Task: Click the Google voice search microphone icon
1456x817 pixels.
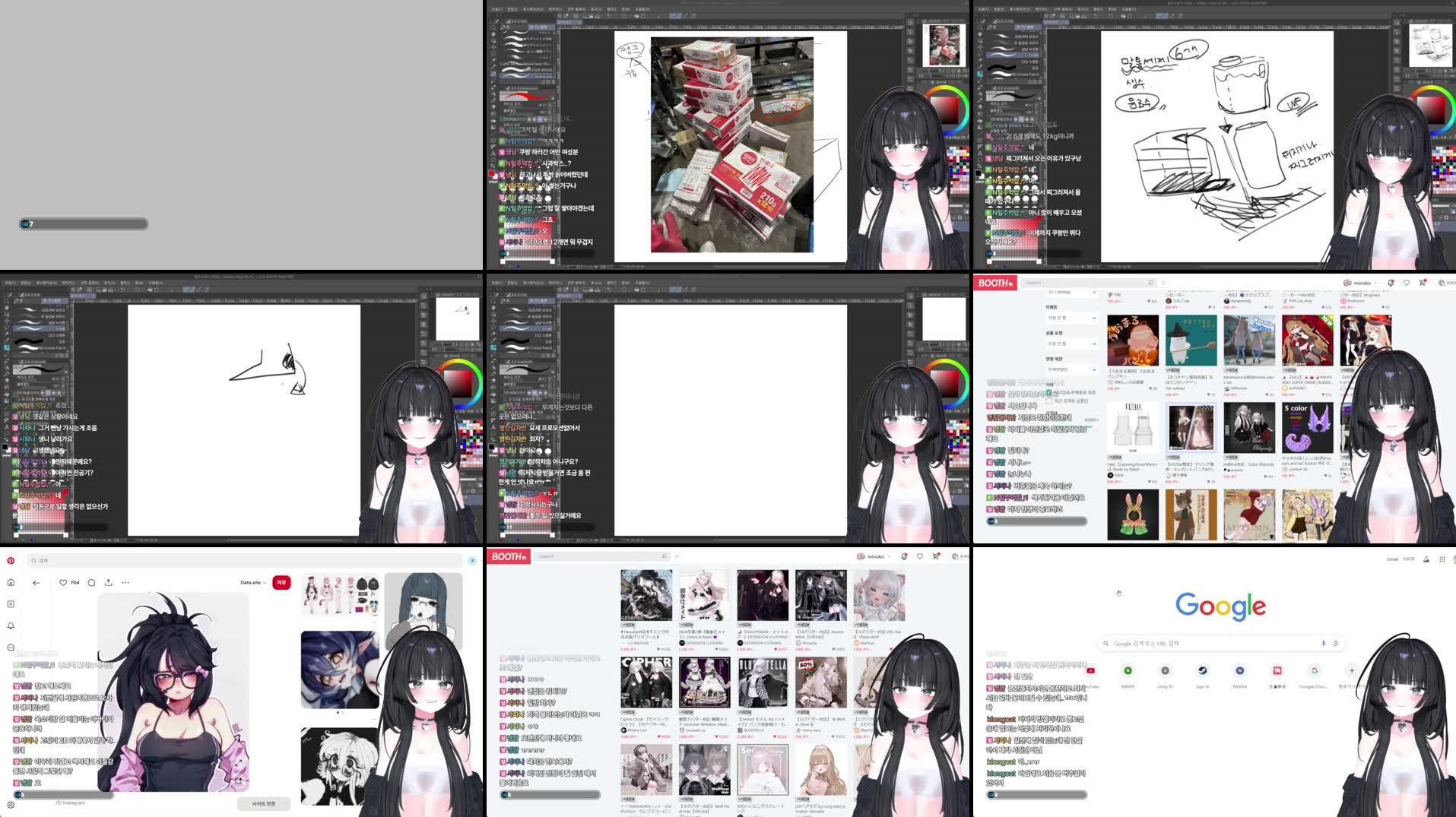Action: 1324,644
